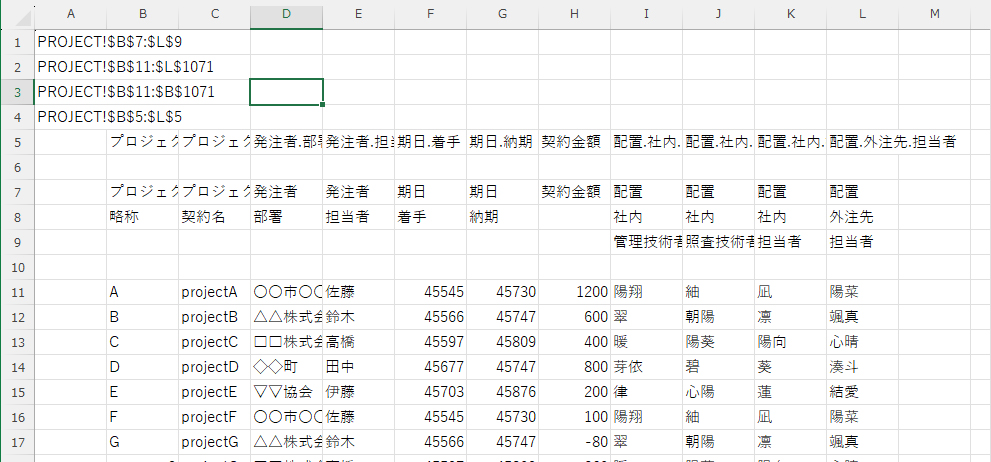
Task: Click the 45877 date value's neighbor 45876 cell
Action: tap(502, 390)
